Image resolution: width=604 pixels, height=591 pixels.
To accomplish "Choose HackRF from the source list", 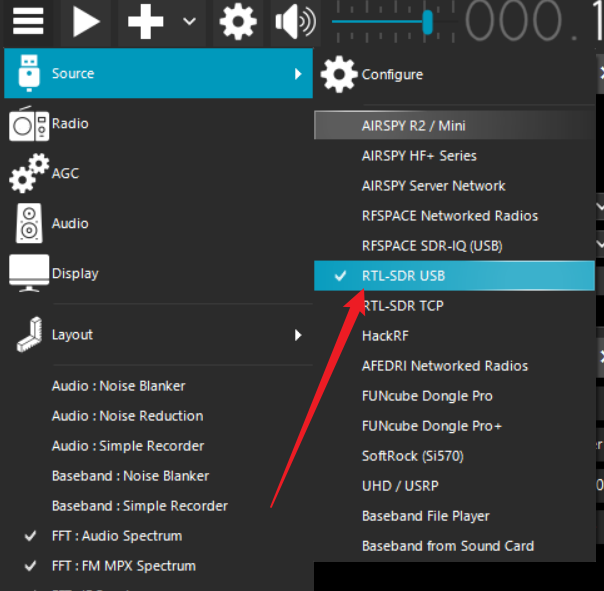I will pyautogui.click(x=385, y=336).
